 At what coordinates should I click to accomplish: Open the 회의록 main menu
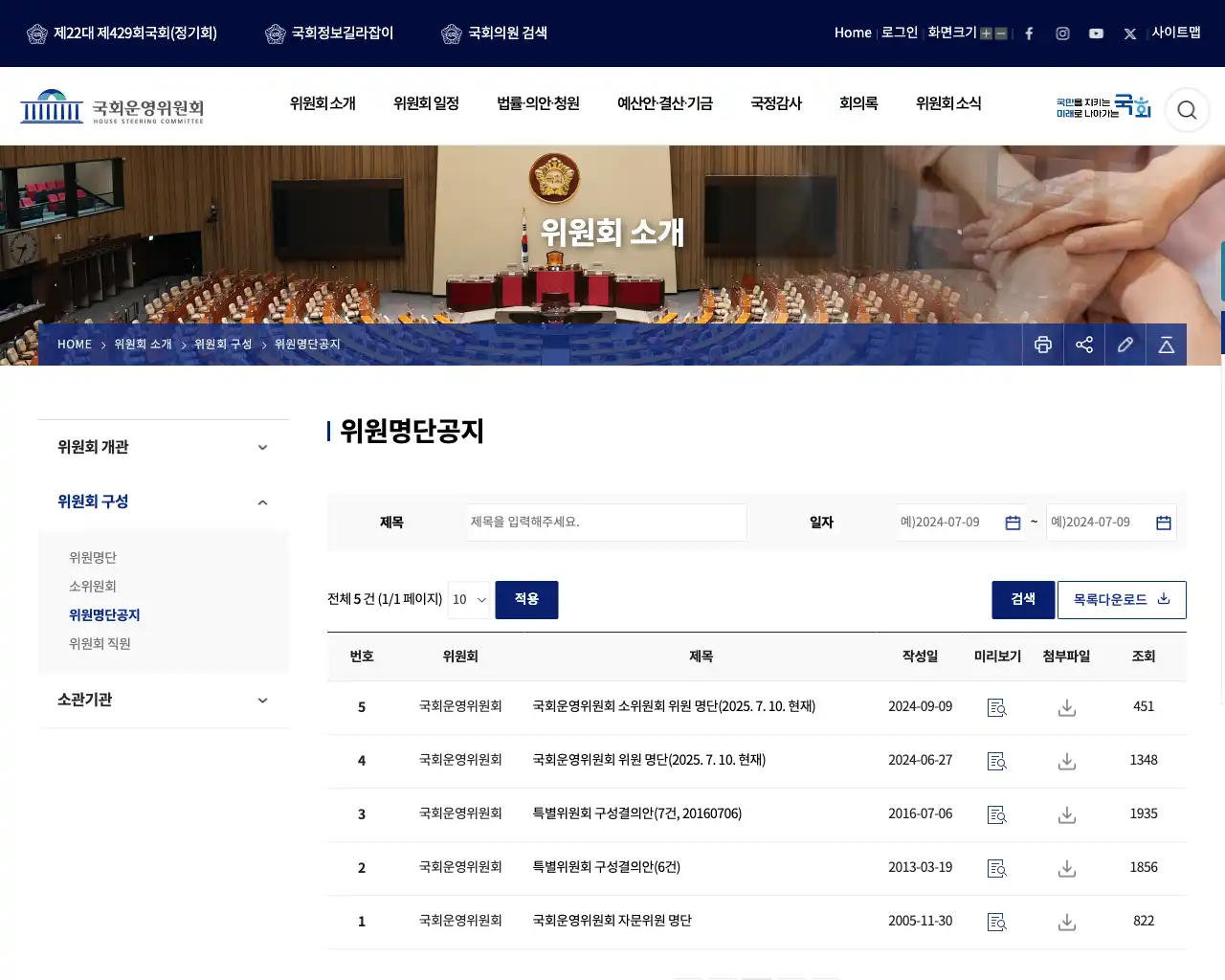[x=858, y=103]
